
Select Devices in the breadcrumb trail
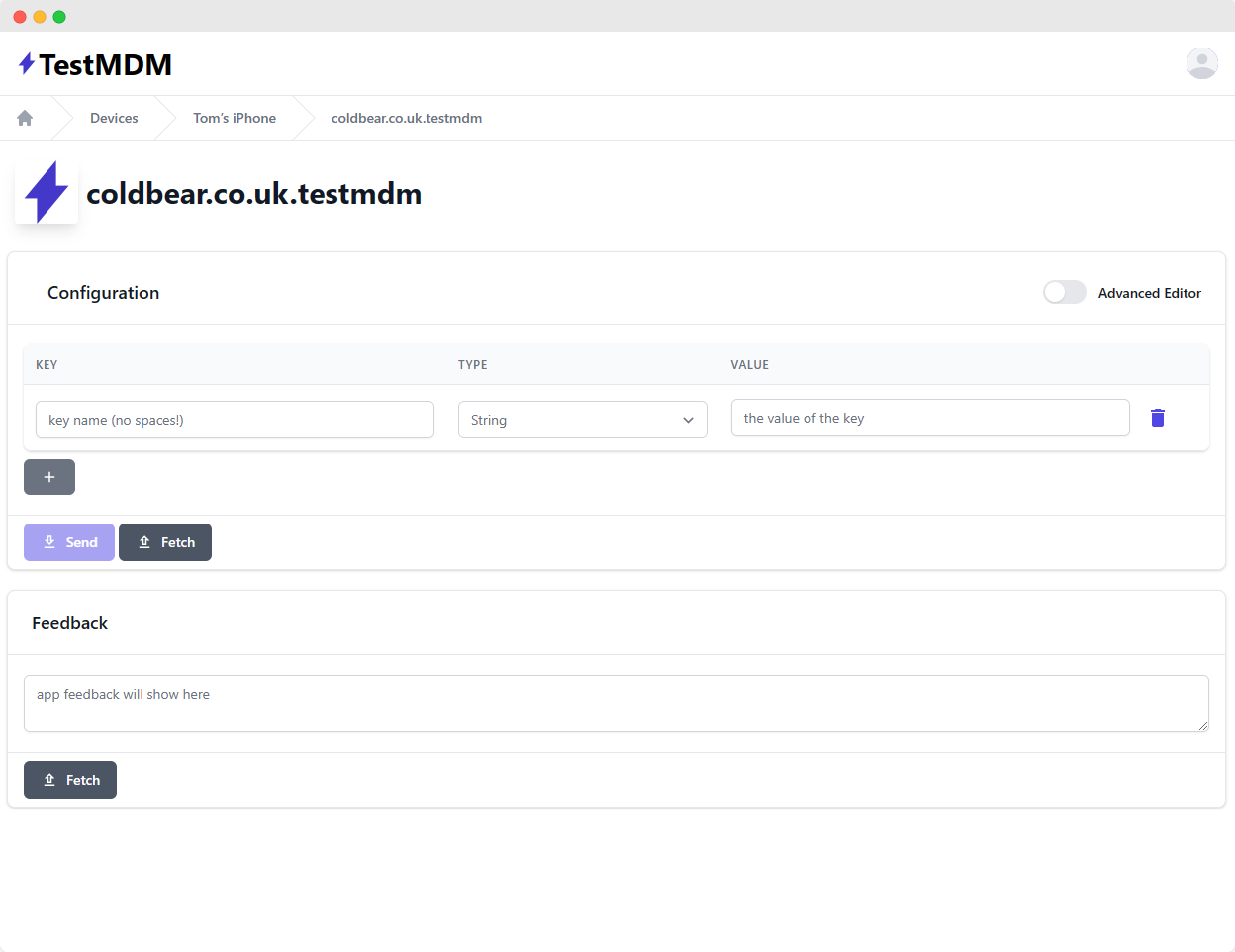click(x=114, y=117)
